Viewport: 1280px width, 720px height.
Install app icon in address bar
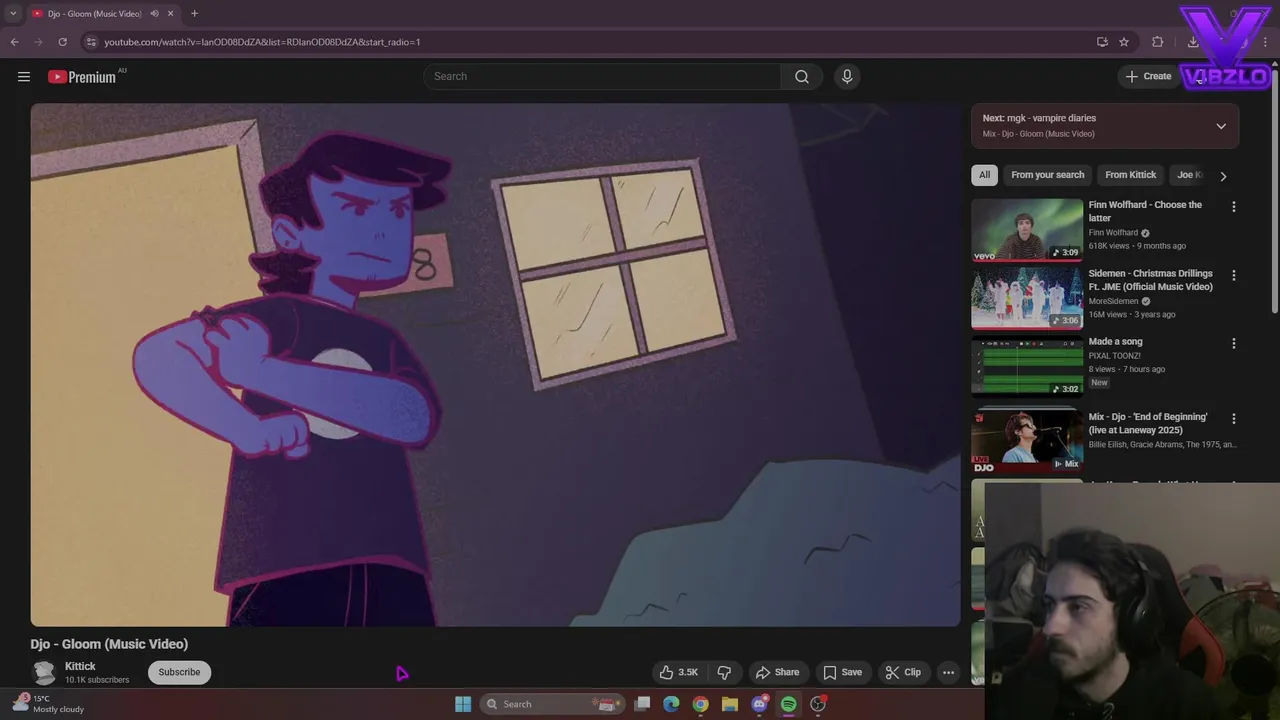(x=1102, y=42)
